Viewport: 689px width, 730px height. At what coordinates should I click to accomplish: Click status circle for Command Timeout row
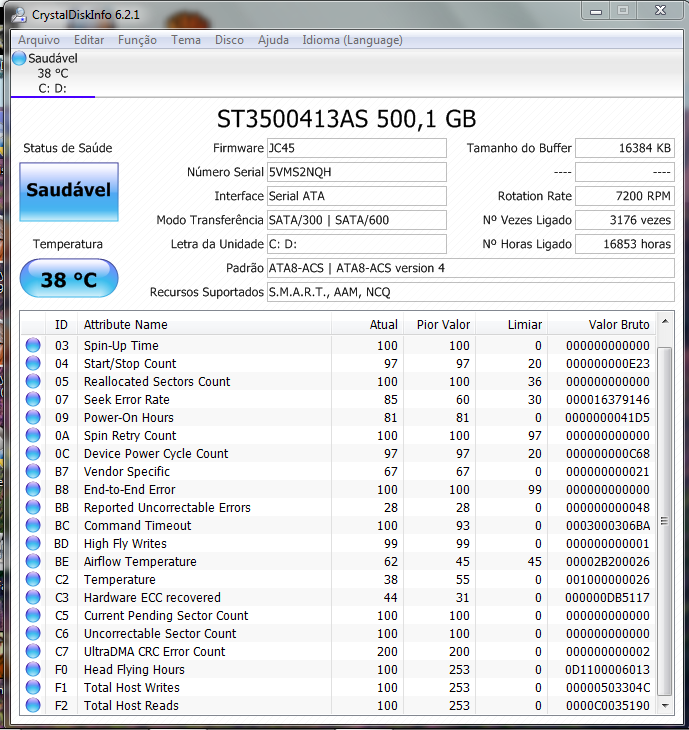click(33, 525)
